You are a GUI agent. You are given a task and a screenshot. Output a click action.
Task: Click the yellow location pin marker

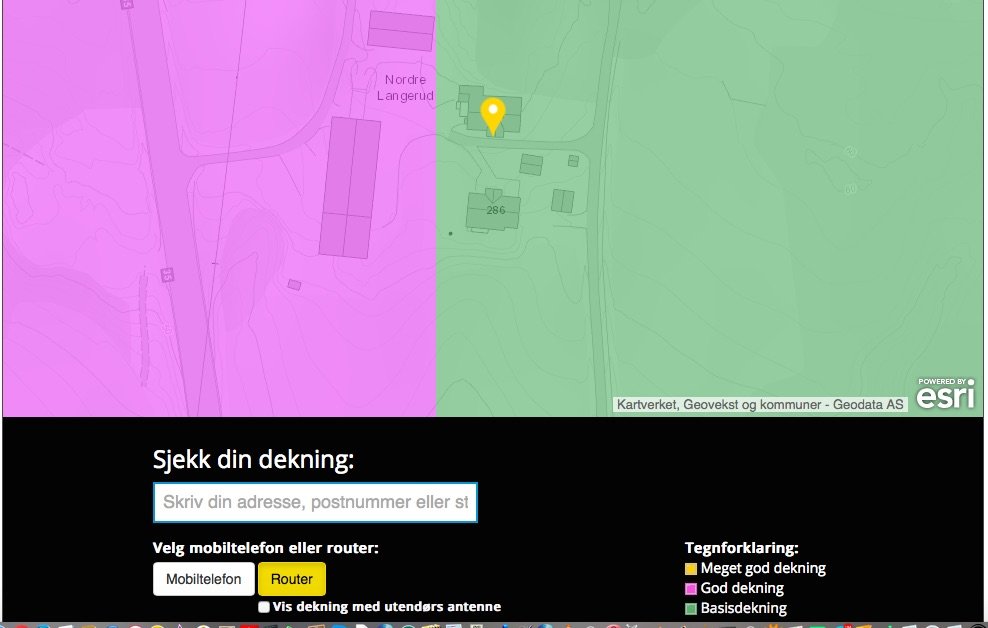pos(493,117)
